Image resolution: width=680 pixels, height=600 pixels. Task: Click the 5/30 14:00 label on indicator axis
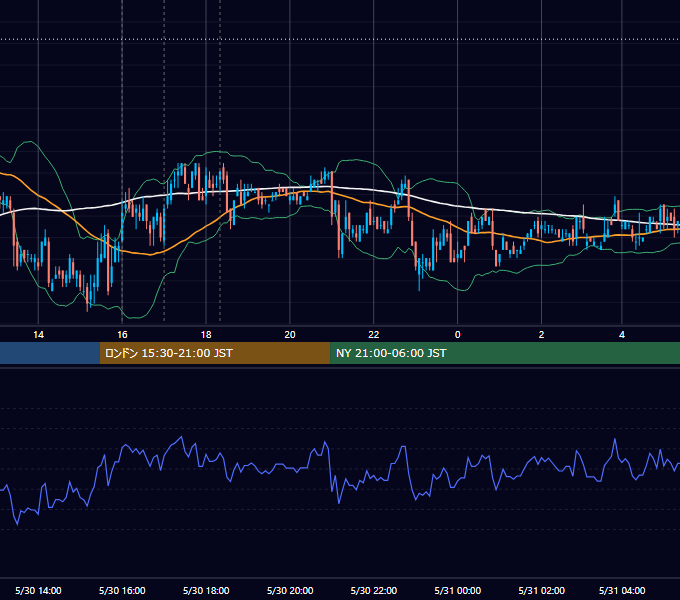[38, 590]
